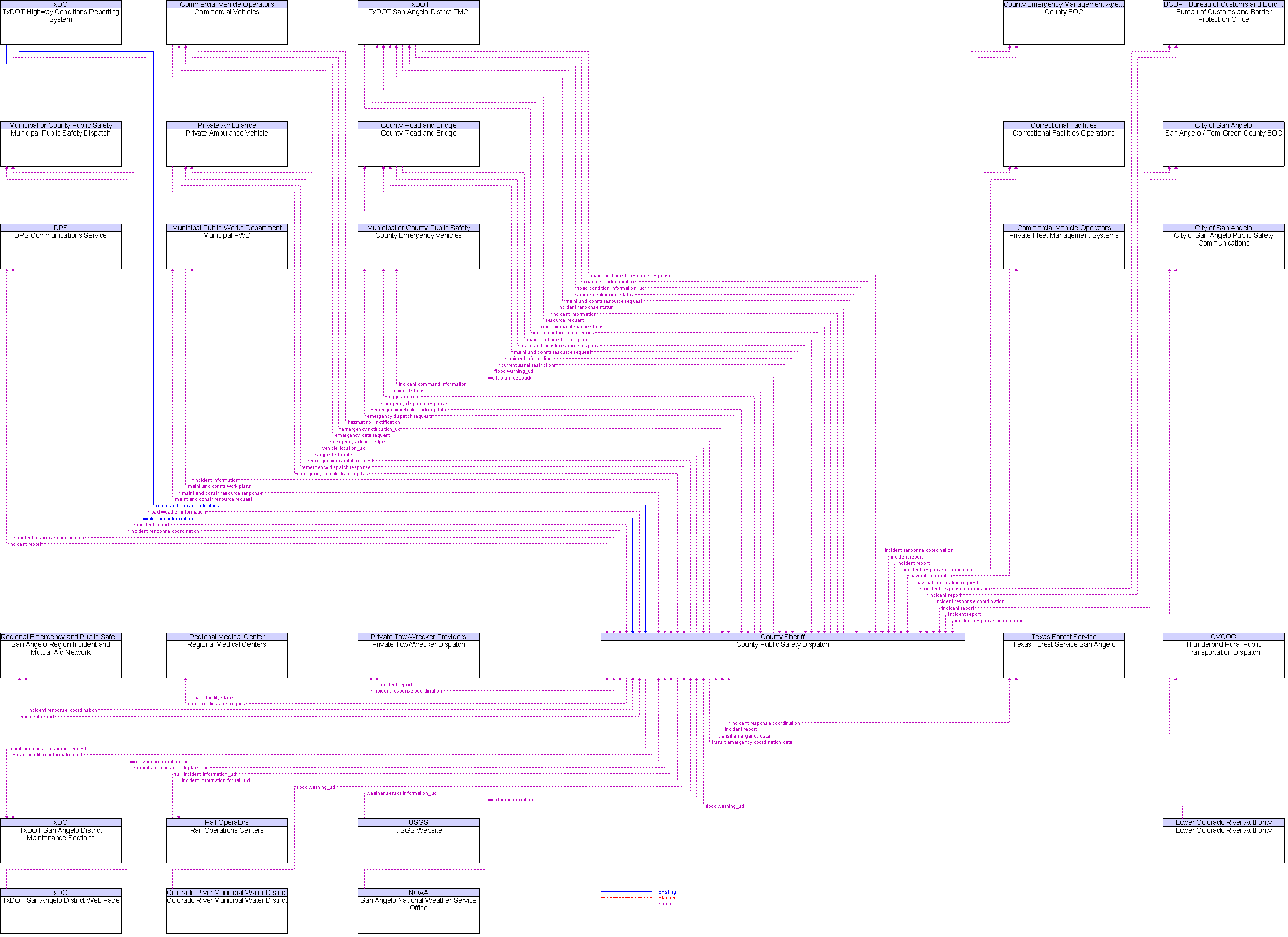
Task: Select the Texas Forest Service San Angelo node
Action: point(1065,649)
